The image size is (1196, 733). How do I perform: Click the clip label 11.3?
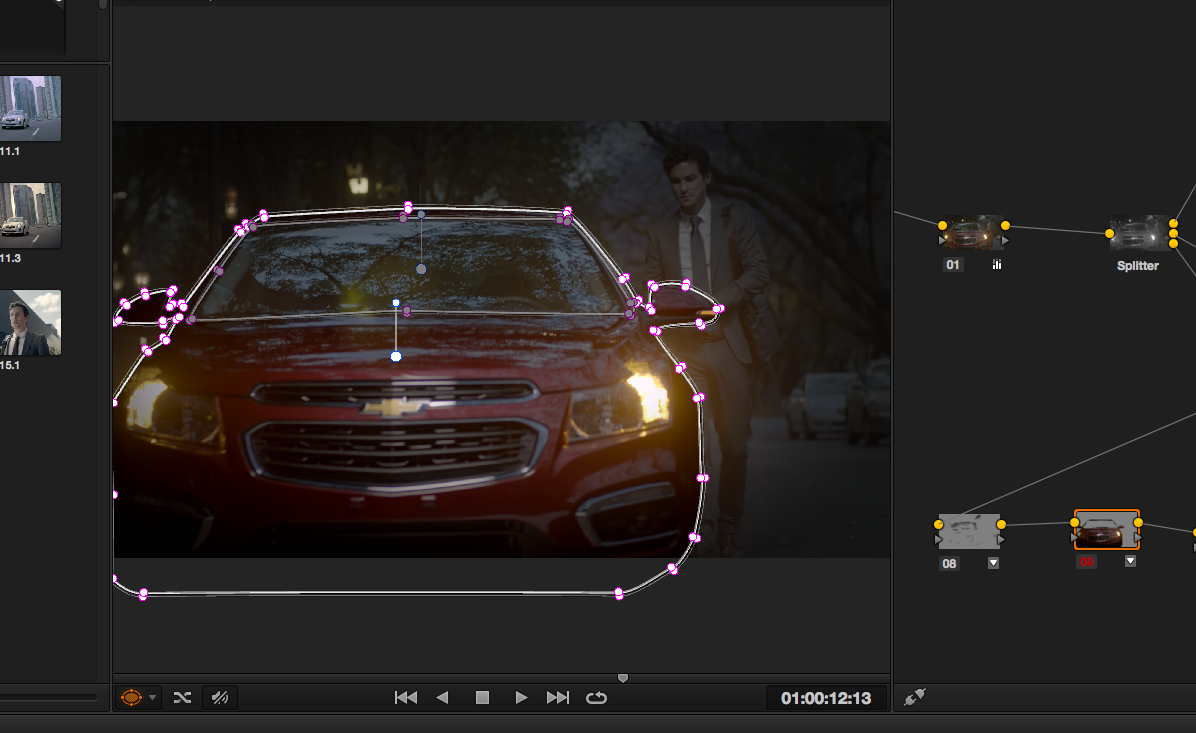click(x=10, y=258)
